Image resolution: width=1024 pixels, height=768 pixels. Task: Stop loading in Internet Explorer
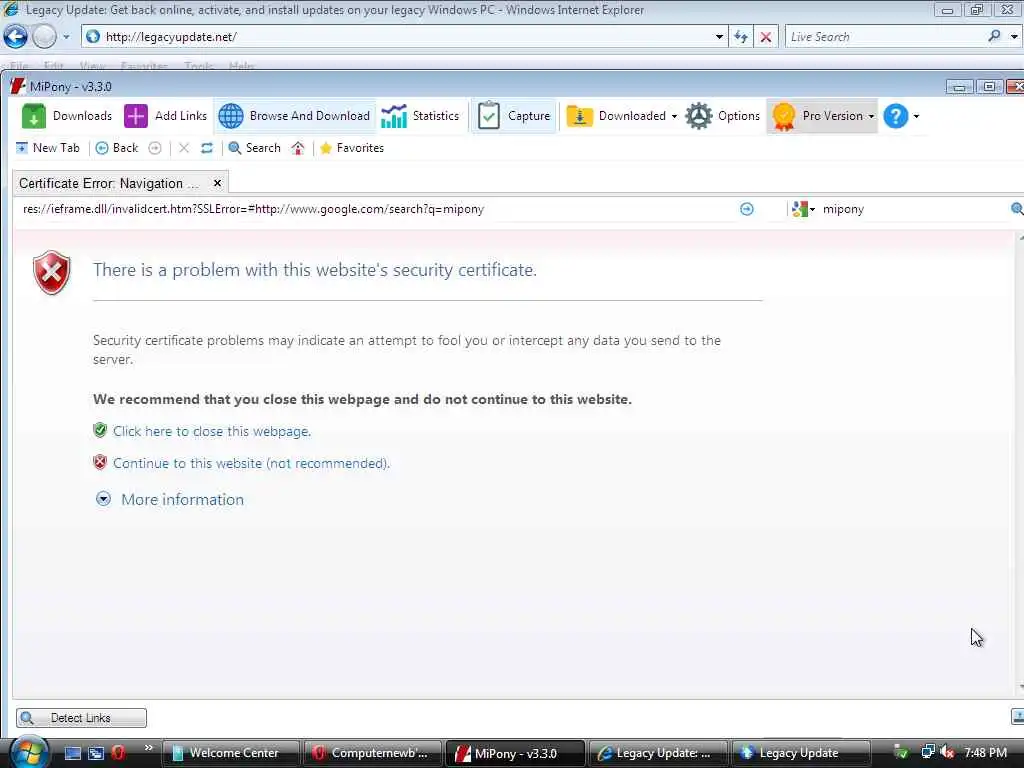point(765,37)
